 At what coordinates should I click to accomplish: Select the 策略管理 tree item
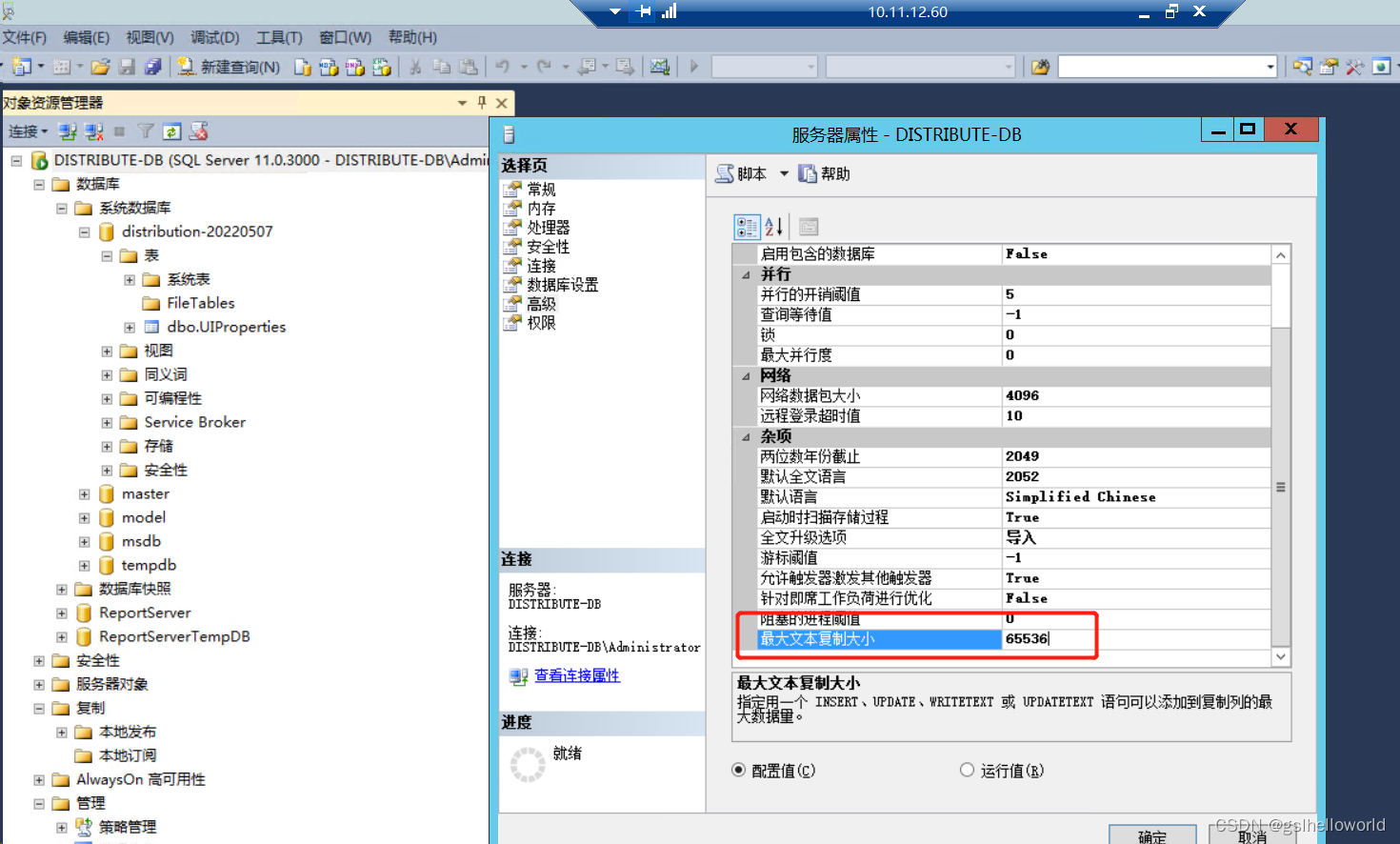[x=128, y=827]
